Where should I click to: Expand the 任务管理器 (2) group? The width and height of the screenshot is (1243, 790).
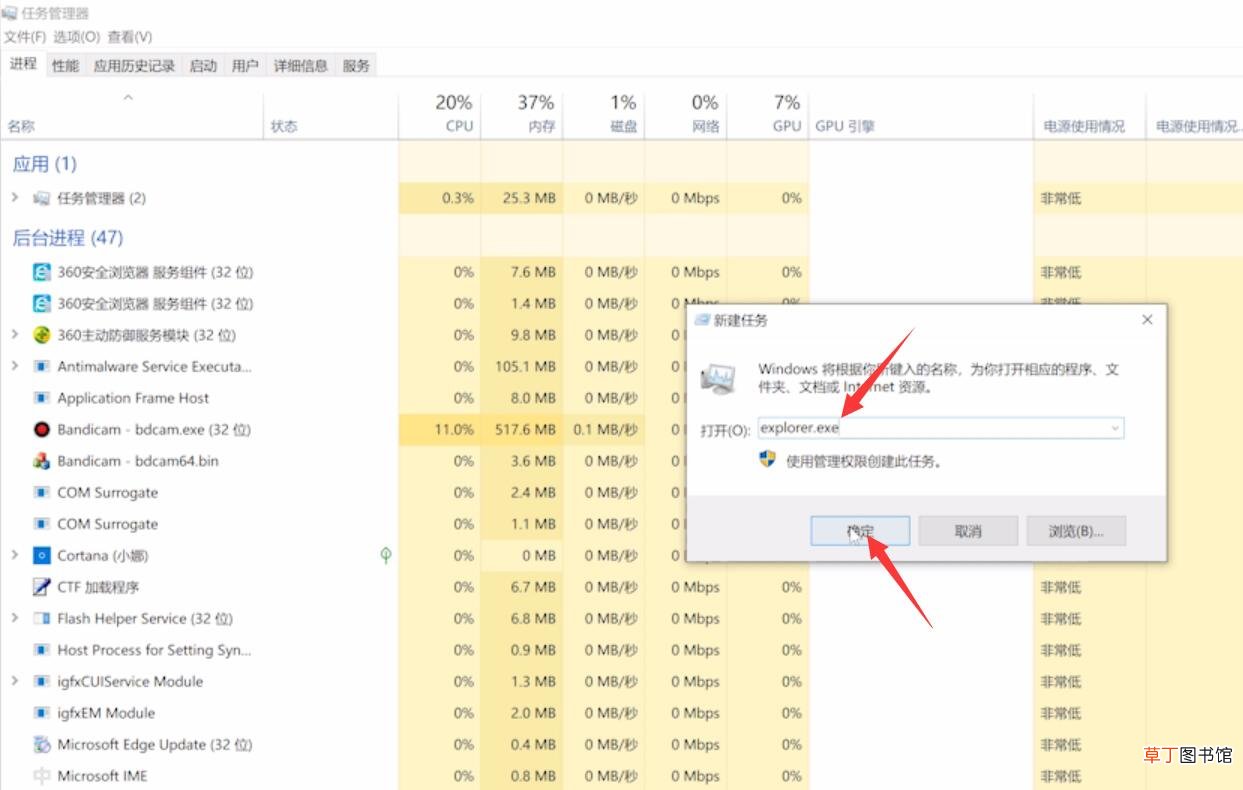(x=14, y=198)
